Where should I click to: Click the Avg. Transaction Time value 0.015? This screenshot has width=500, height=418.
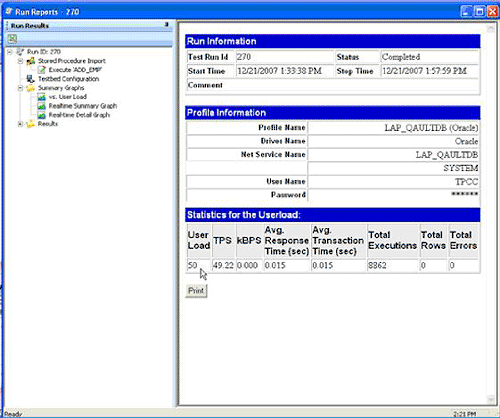pyautogui.click(x=323, y=265)
